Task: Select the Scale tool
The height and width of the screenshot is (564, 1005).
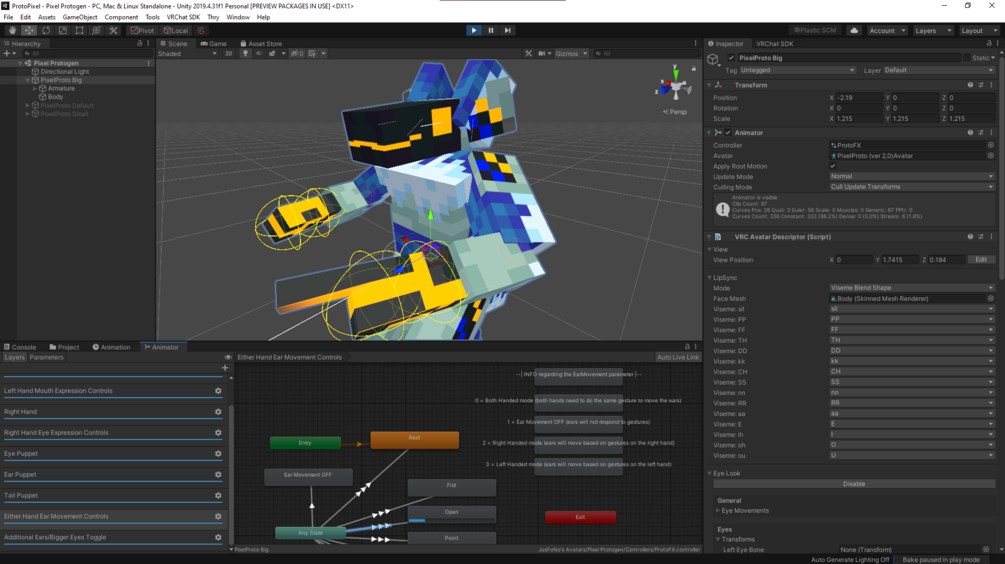Action: coord(62,30)
